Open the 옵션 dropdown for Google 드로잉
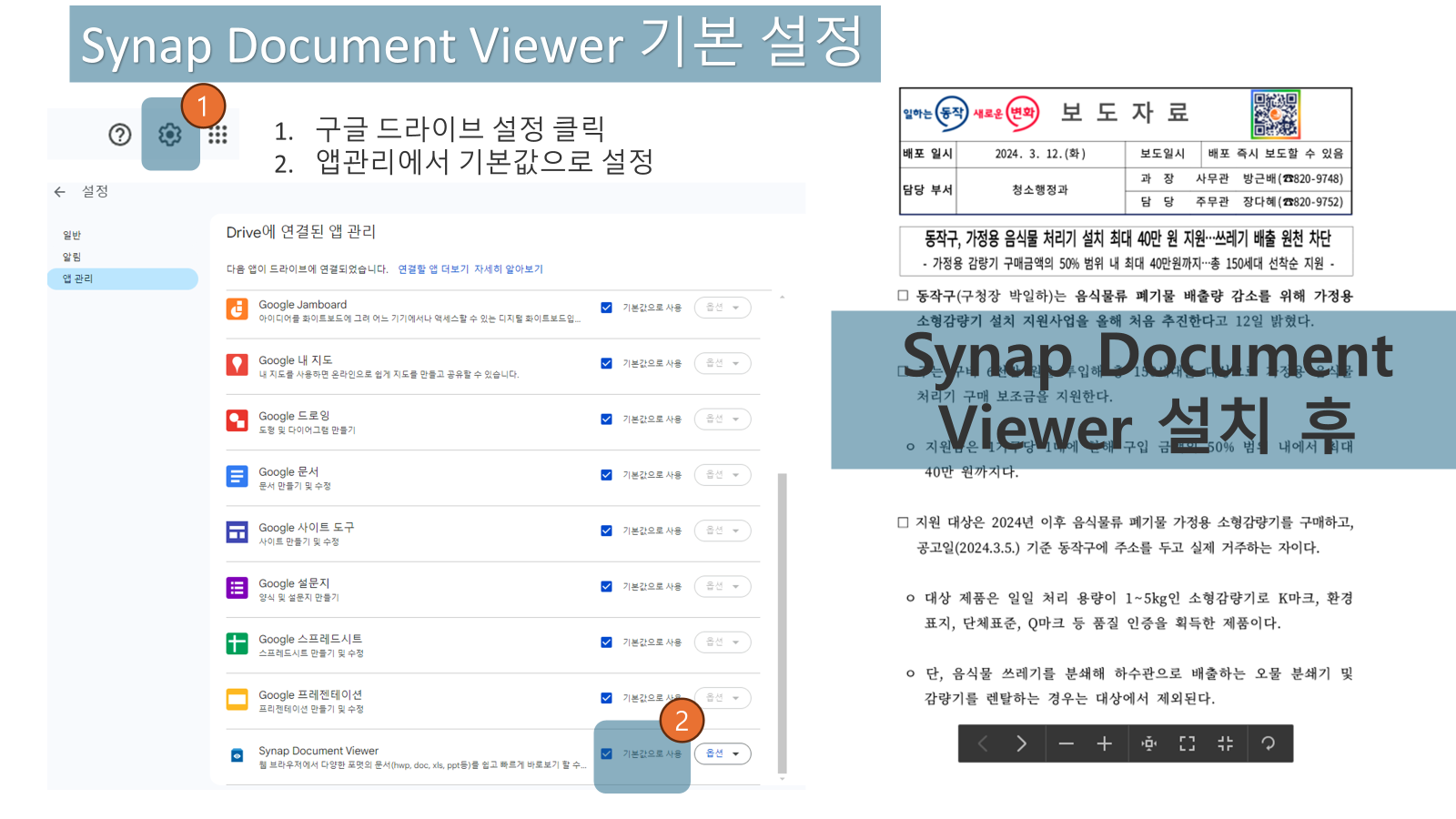1456x819 pixels. click(722, 419)
